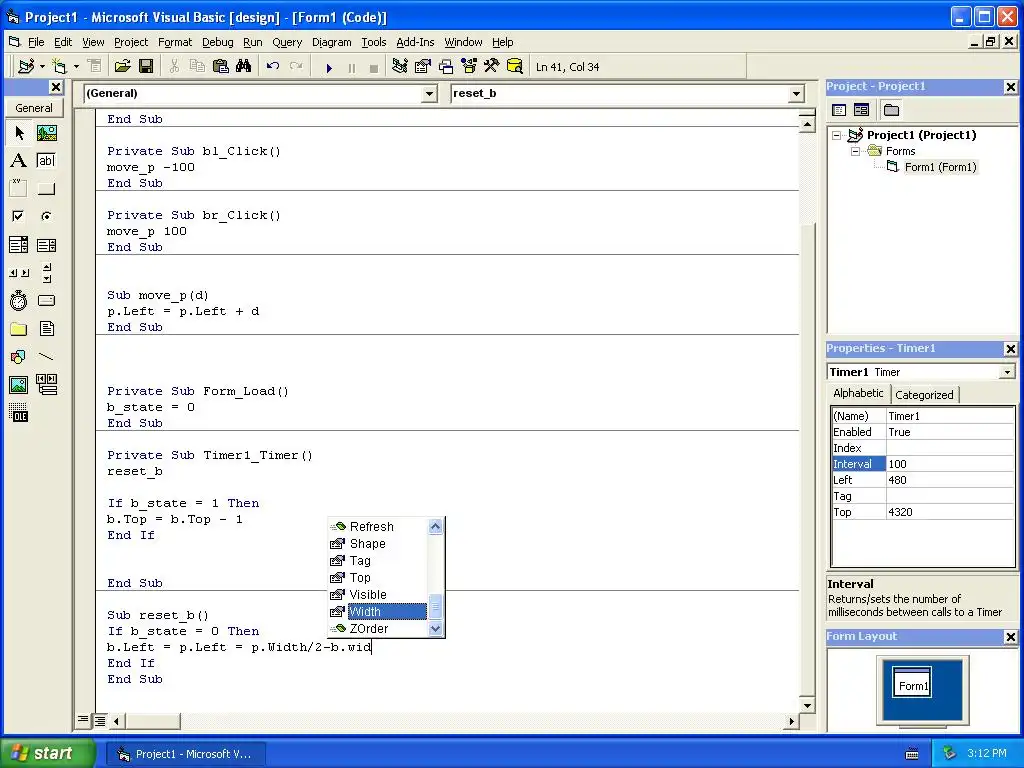Image resolution: width=1024 pixels, height=768 pixels.
Task: Select Form1 (Form1) in project tree
Action: 940,167
